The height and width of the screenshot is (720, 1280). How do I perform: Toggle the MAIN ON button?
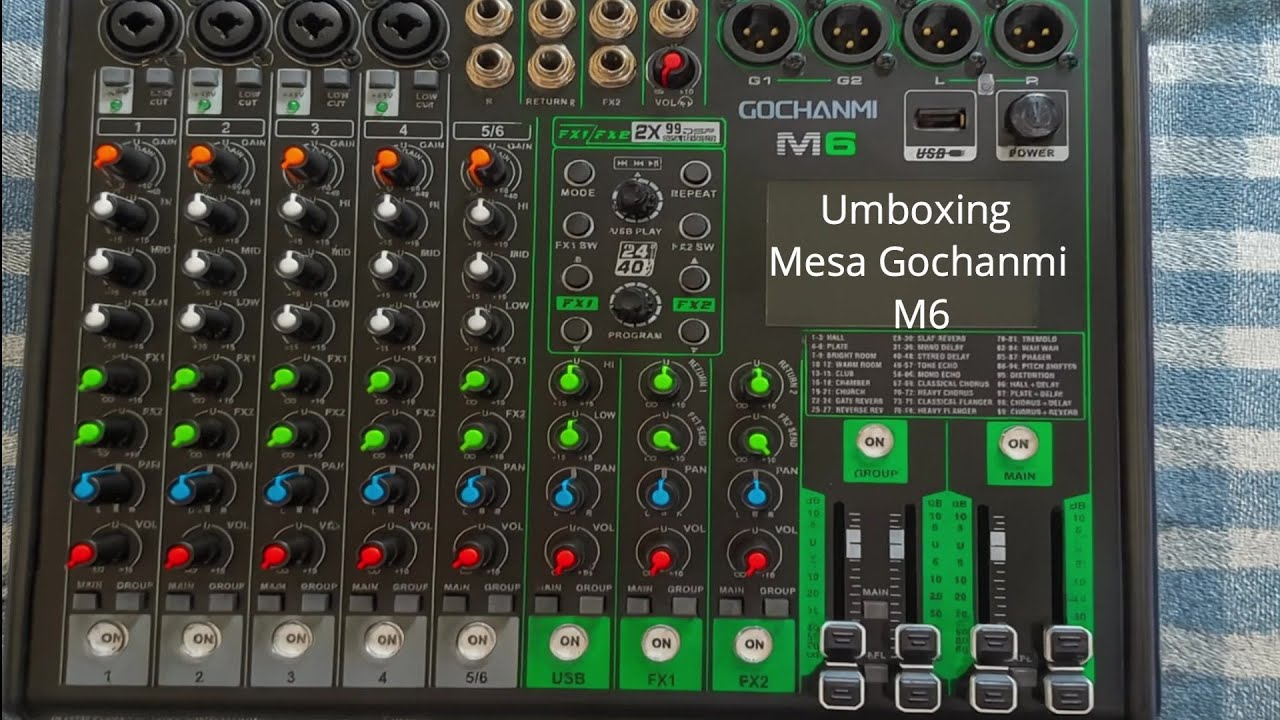[1018, 442]
